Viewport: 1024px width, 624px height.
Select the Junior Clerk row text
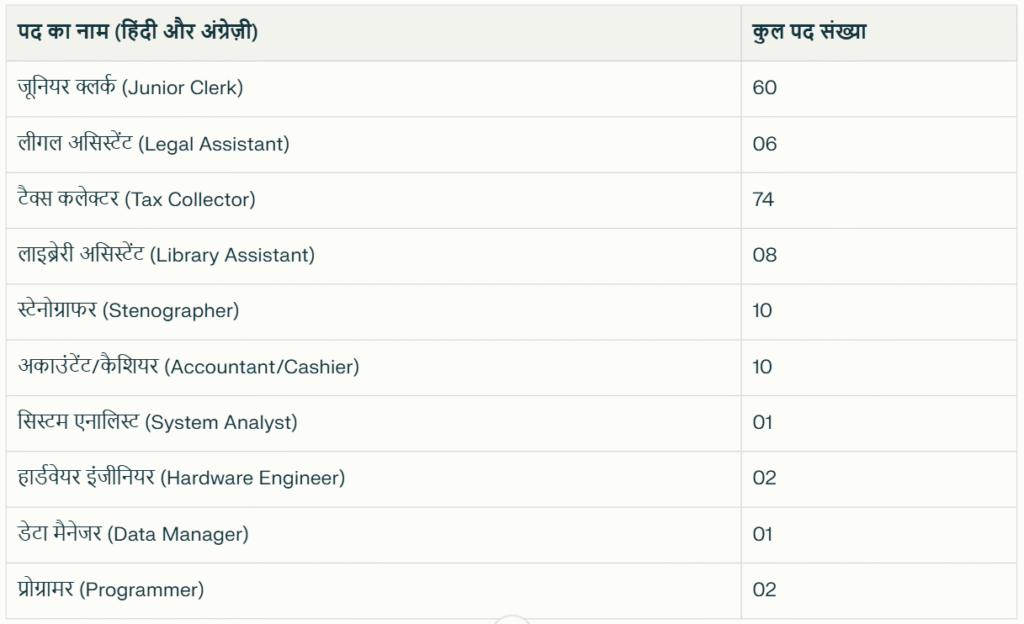coord(131,88)
